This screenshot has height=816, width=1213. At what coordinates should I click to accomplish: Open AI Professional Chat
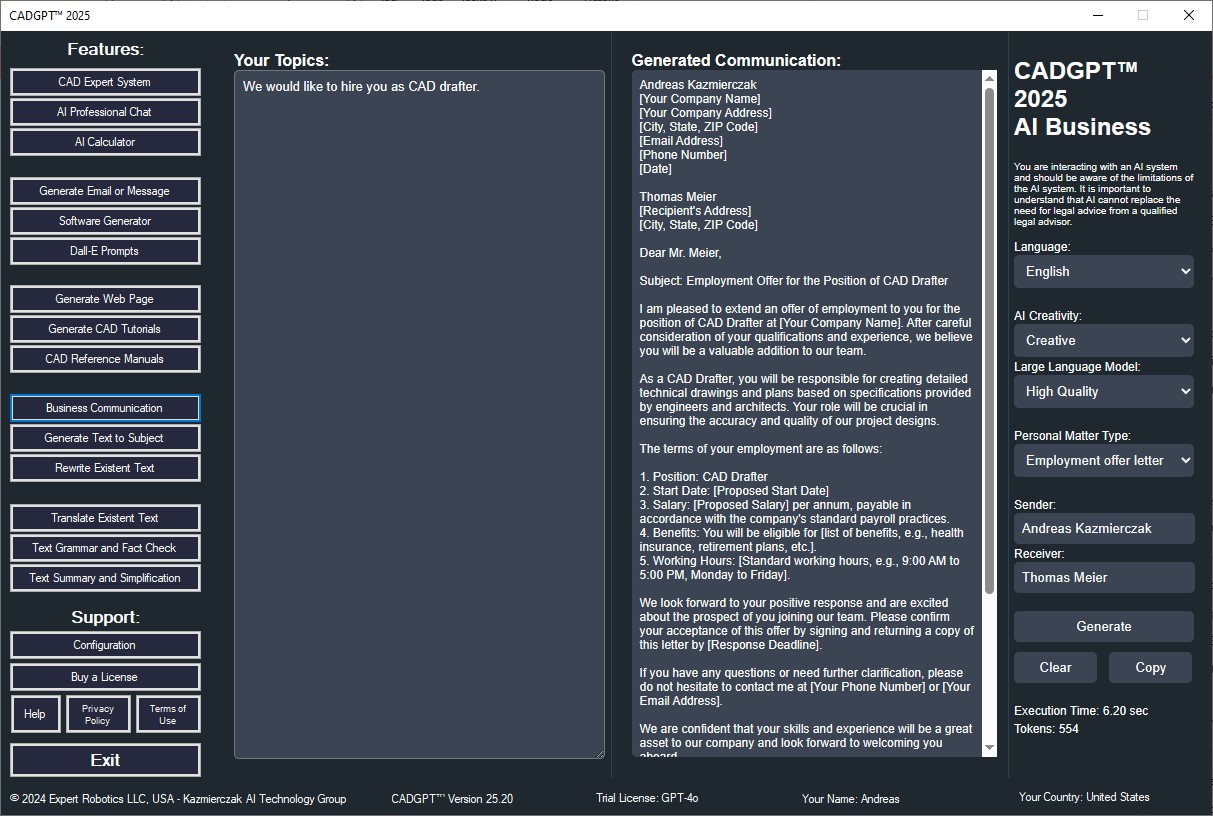click(x=105, y=112)
